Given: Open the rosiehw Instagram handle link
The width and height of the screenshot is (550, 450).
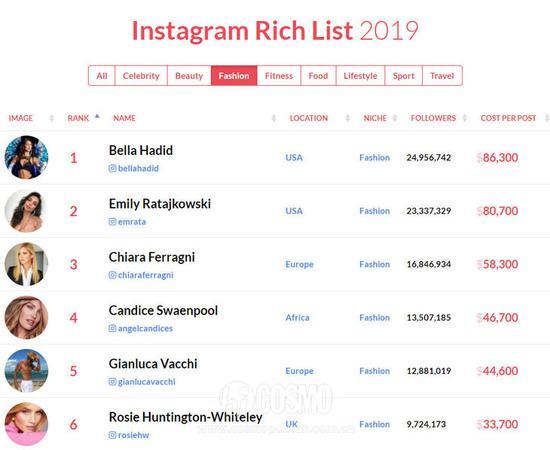Looking at the screenshot, I should pos(133,435).
